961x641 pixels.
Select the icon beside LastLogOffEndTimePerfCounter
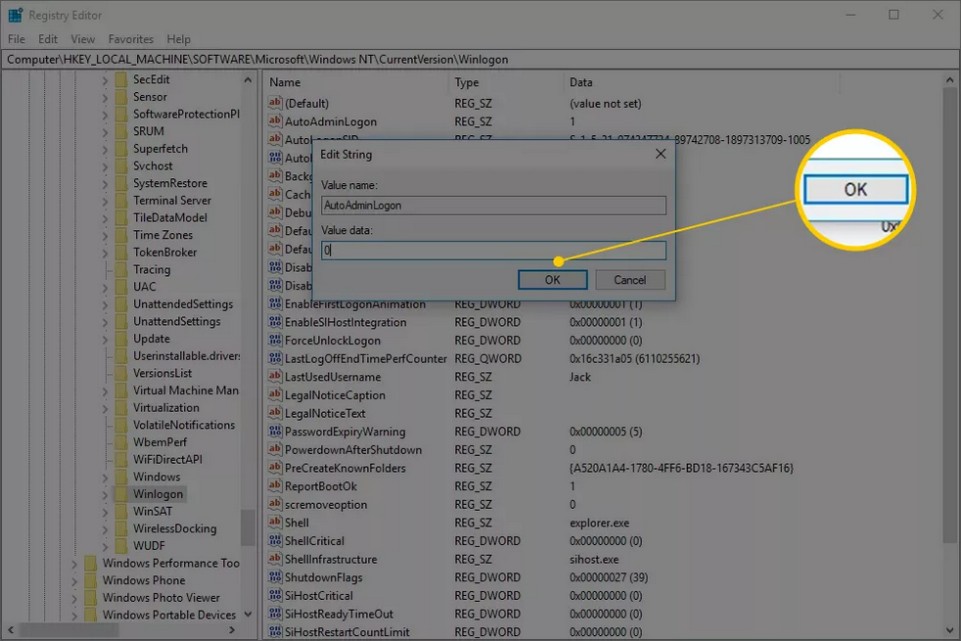(275, 358)
